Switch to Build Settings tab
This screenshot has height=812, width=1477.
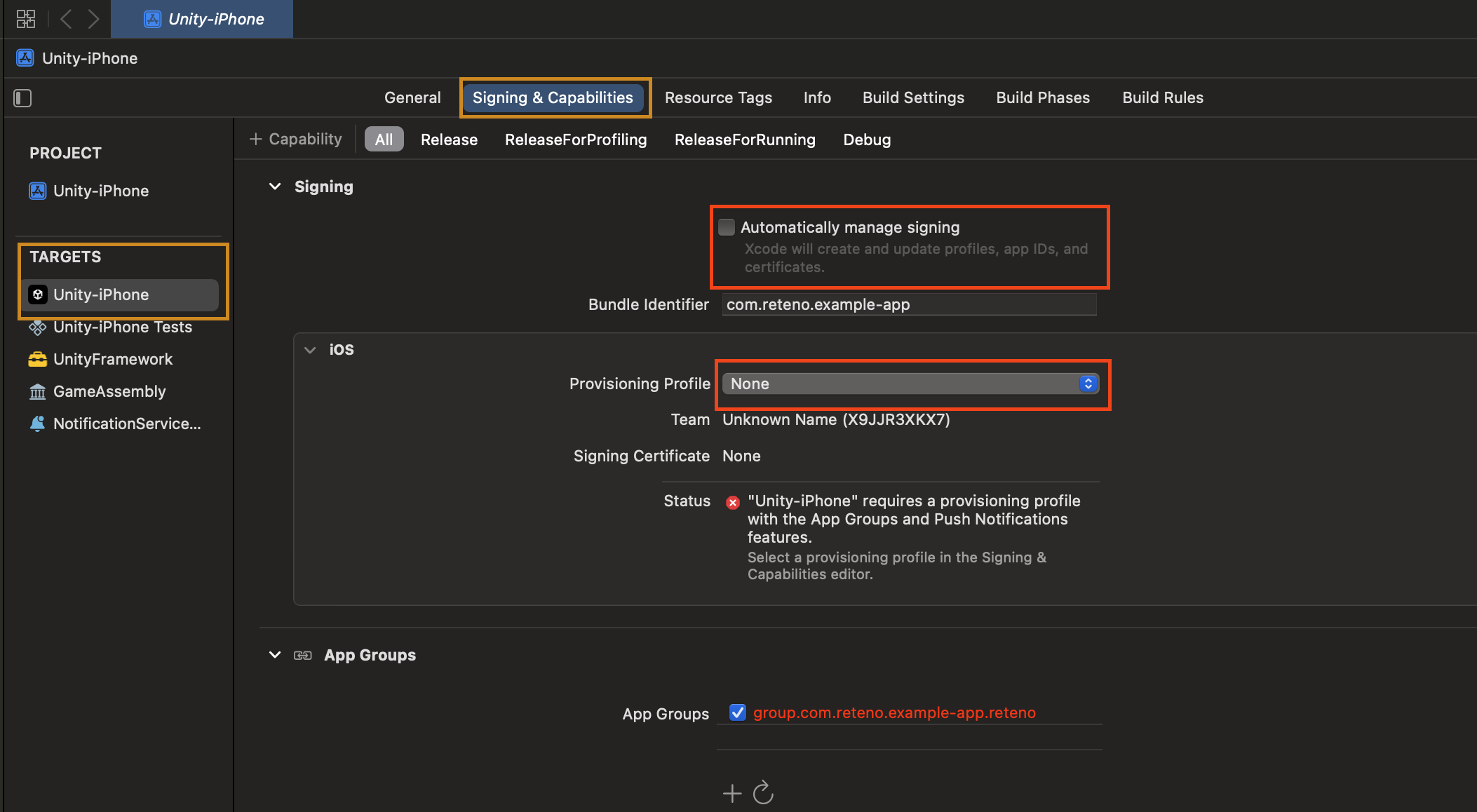(913, 97)
